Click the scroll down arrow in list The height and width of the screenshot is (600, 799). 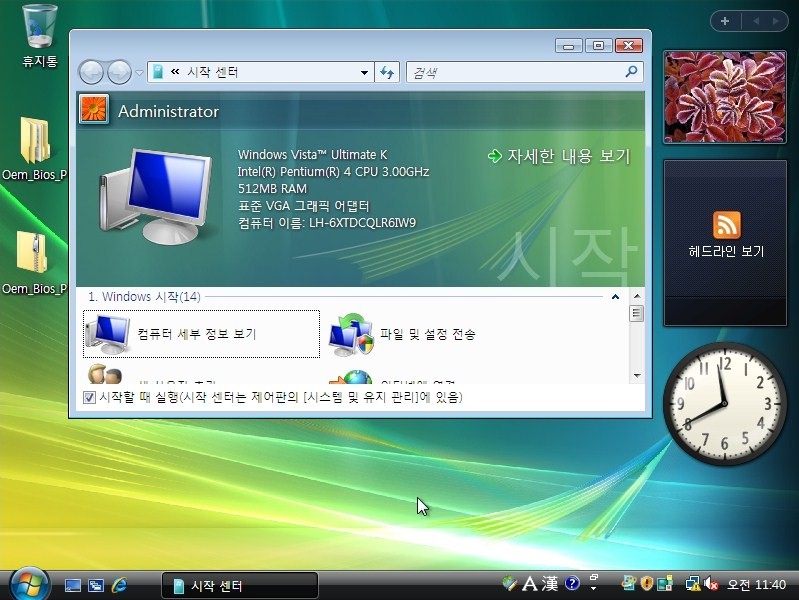tap(636, 376)
